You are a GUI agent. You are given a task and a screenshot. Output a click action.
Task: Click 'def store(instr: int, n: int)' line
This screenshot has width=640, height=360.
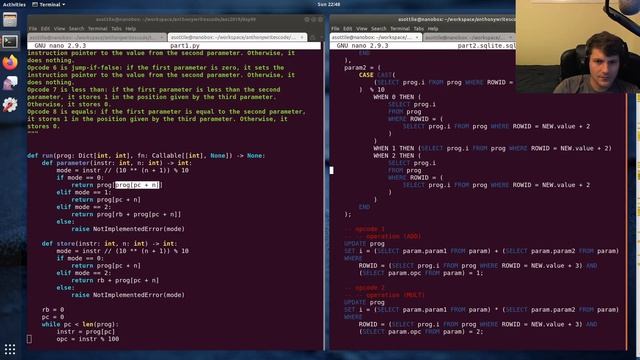tap(109, 244)
